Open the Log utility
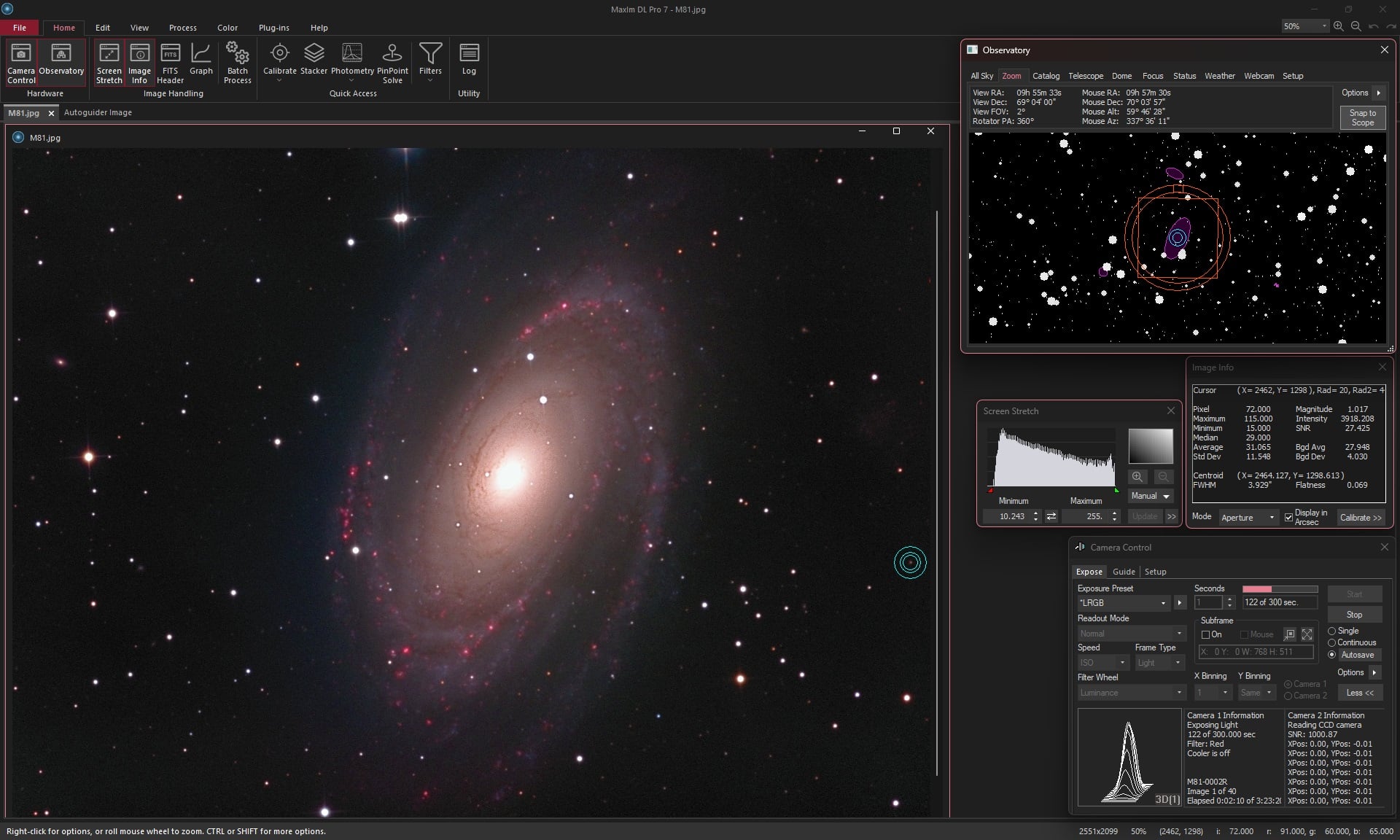This screenshot has width=1400, height=840. pos(468,62)
